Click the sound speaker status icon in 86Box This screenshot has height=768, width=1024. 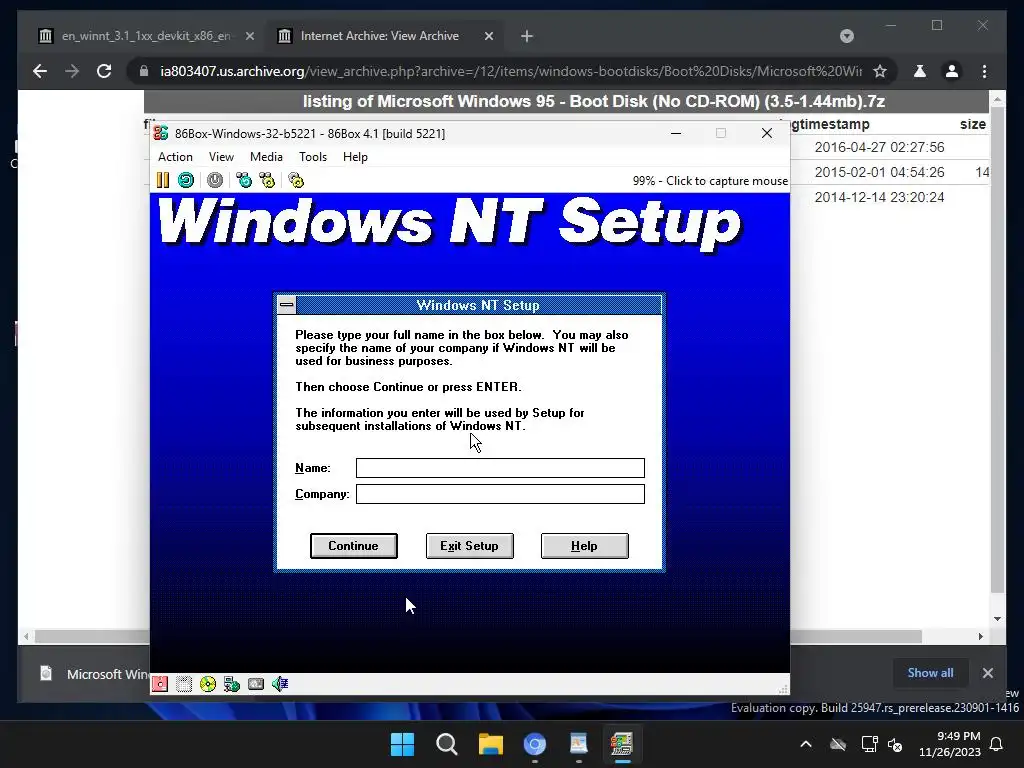pos(280,684)
